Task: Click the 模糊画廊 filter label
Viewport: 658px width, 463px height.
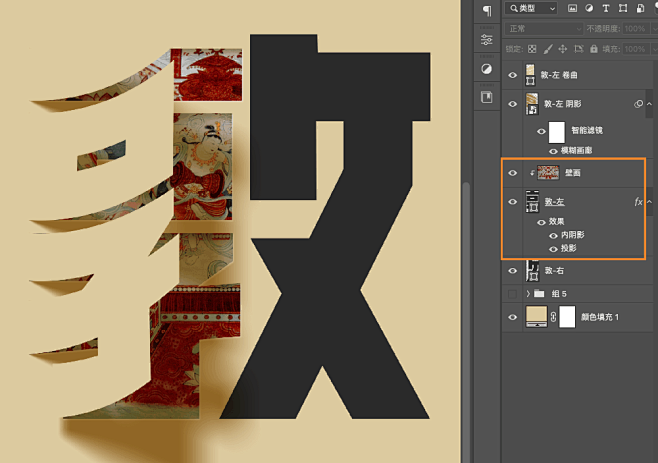Action: (x=576, y=151)
